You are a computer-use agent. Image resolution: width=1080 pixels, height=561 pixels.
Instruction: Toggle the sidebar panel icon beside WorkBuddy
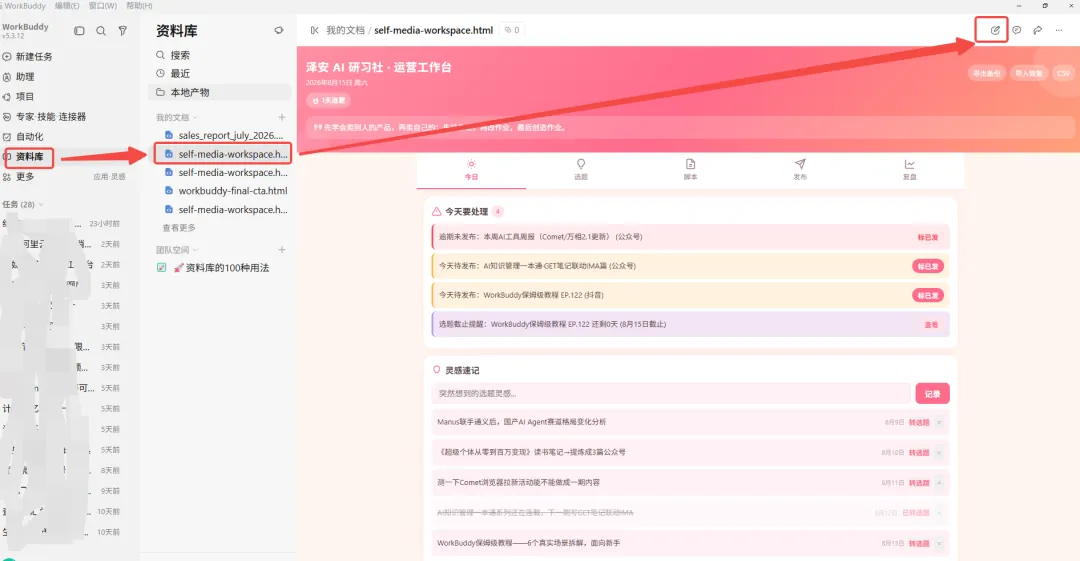tap(79, 30)
